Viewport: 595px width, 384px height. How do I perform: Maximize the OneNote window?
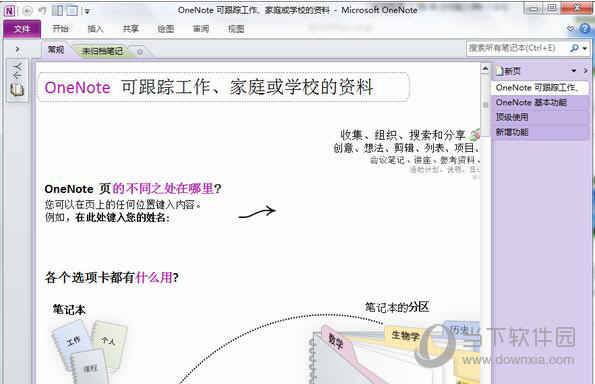pyautogui.click(x=552, y=8)
